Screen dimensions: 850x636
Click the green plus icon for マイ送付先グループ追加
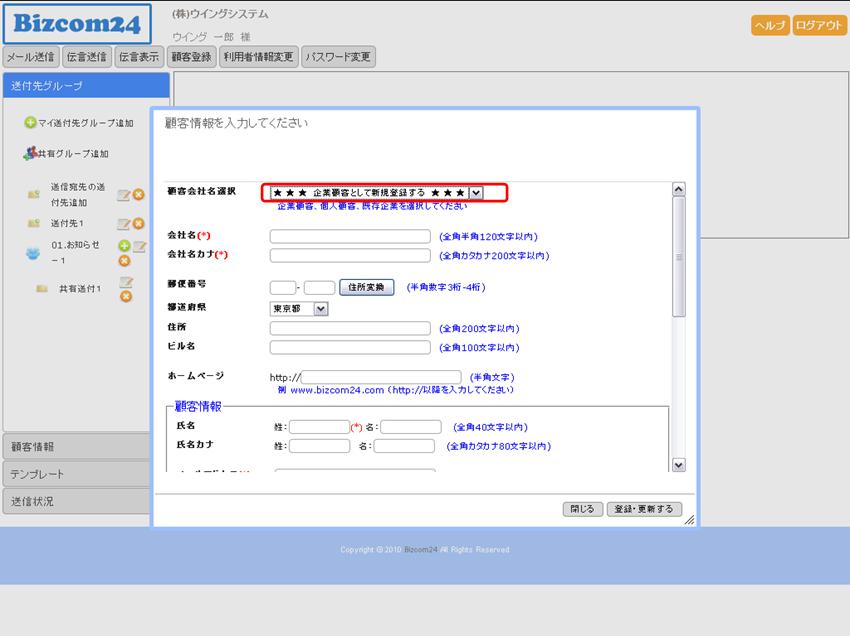[30, 123]
